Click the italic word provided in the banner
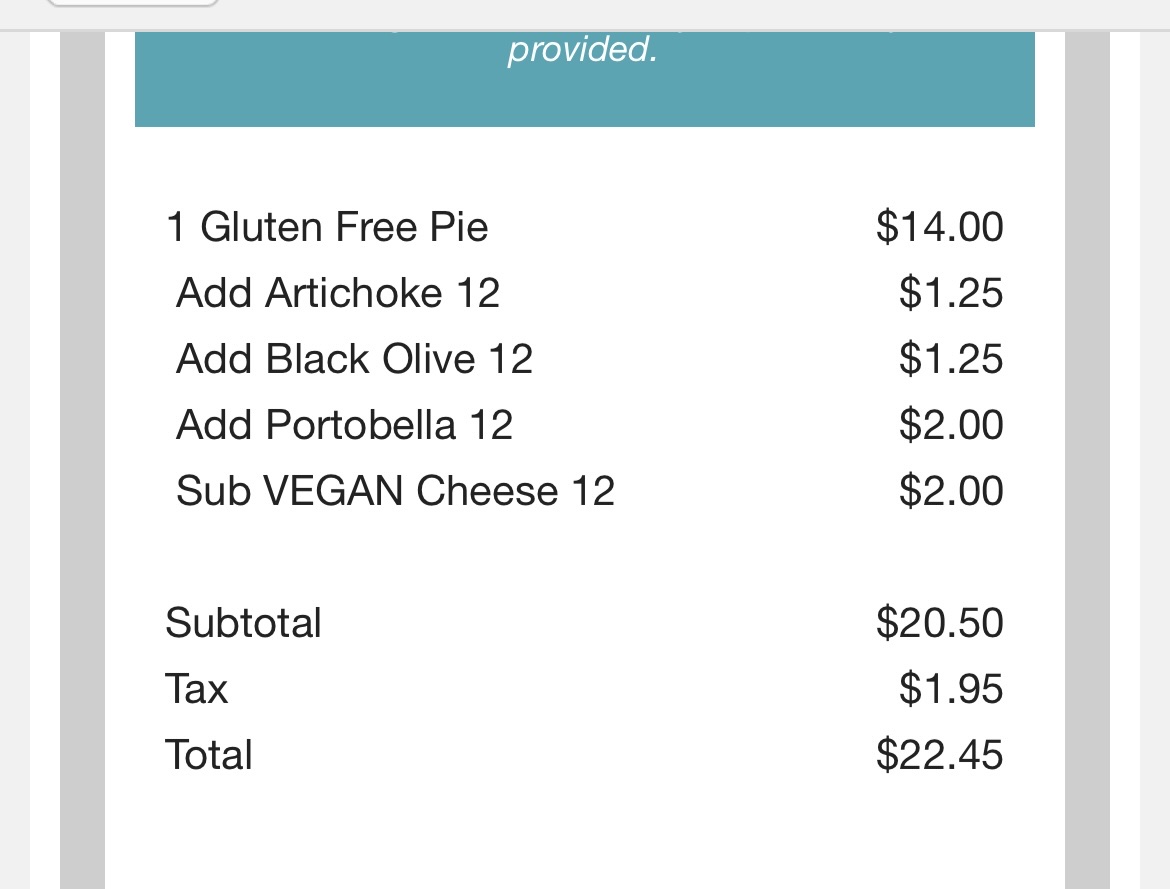 coord(582,49)
